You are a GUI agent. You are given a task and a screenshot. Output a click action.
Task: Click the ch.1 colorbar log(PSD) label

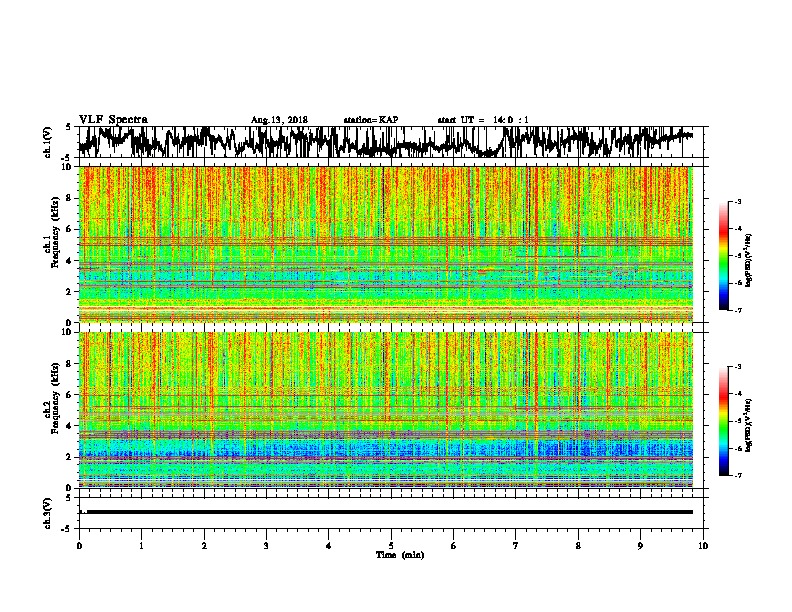748,261
